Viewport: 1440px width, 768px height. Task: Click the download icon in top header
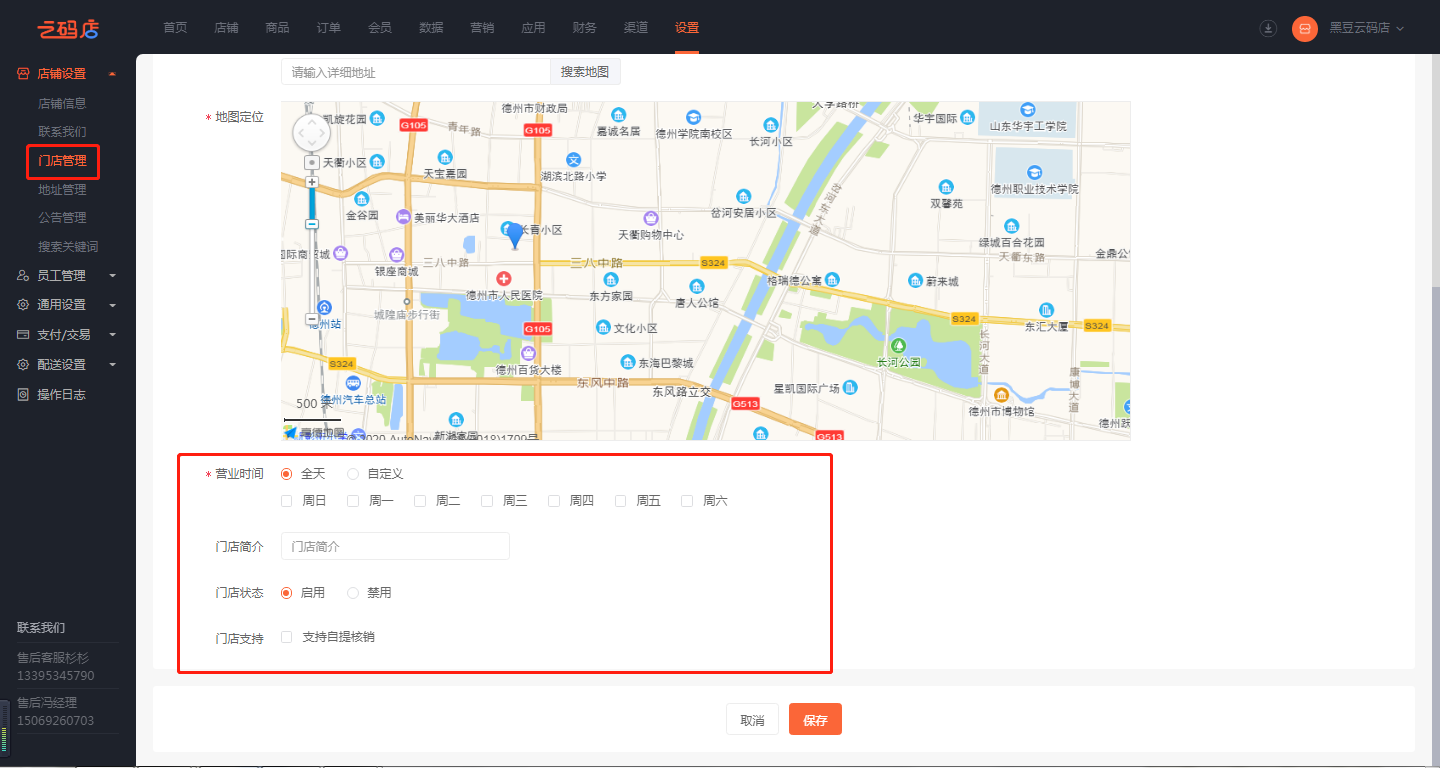point(1268,28)
